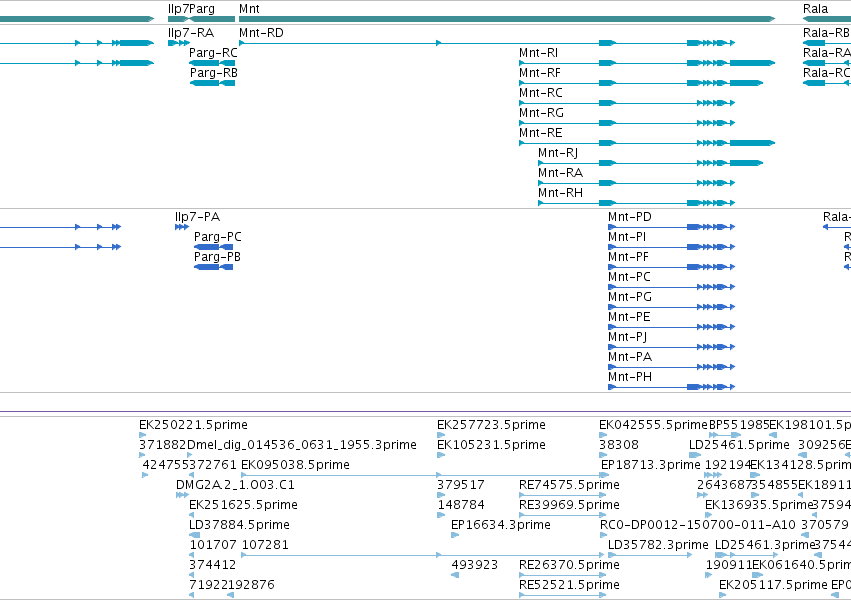Select the EK042555.5prime feature label
851x600 pixels.
click(x=653, y=425)
